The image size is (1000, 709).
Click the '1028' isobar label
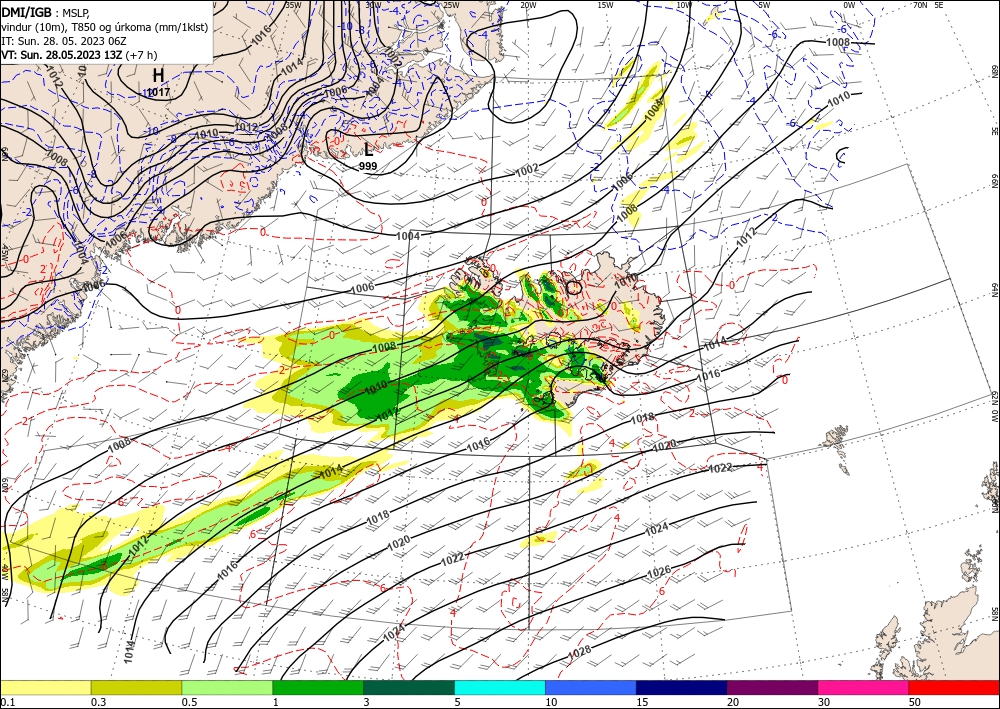pyautogui.click(x=579, y=652)
